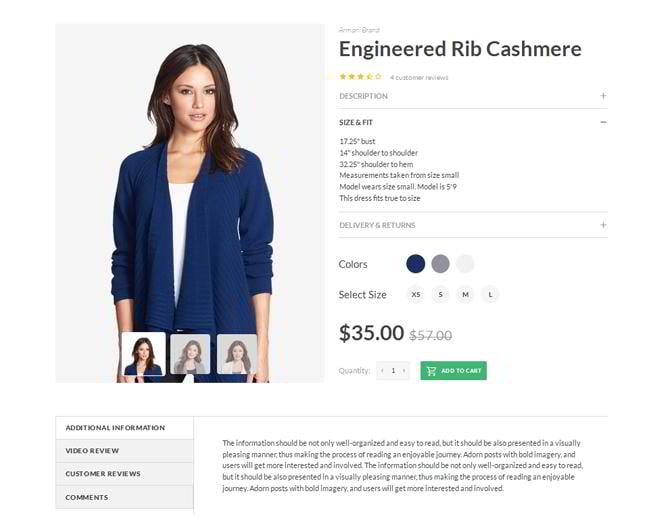Select size L

(490, 294)
